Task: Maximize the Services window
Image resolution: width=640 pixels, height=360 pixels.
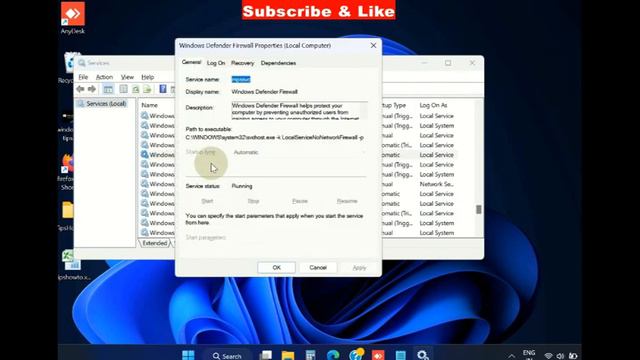Action: coord(448,63)
